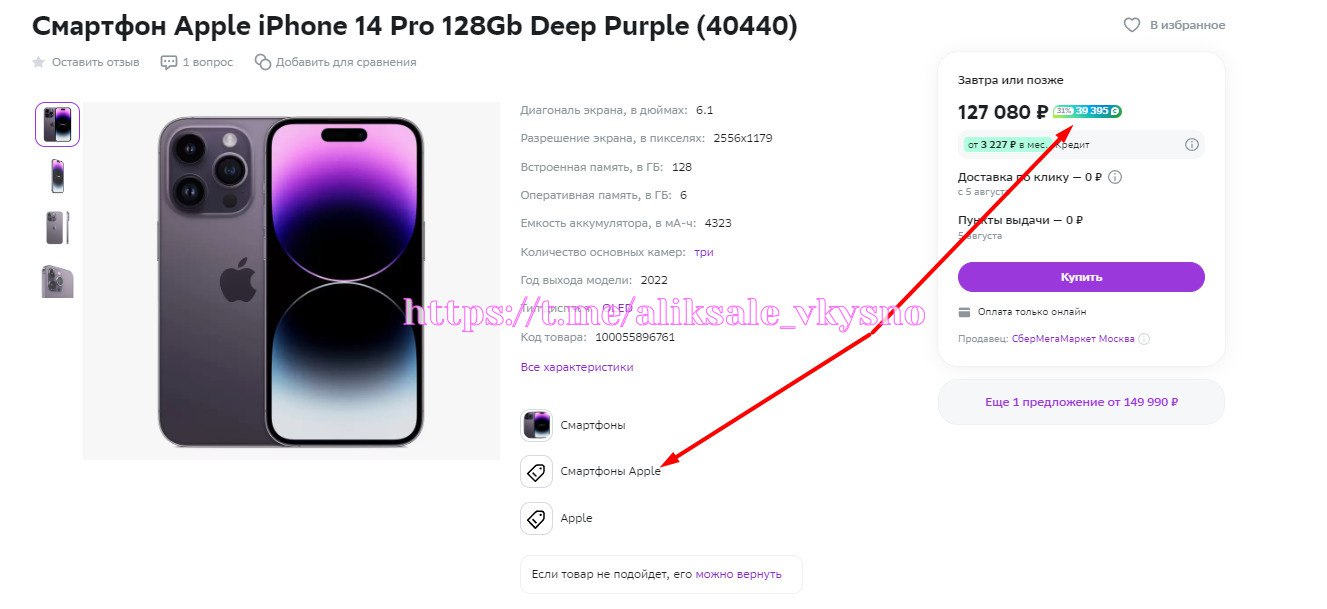Select the first front-and-back phone thumbnail
This screenshot has width=1327, height=609.
pyautogui.click(x=57, y=125)
